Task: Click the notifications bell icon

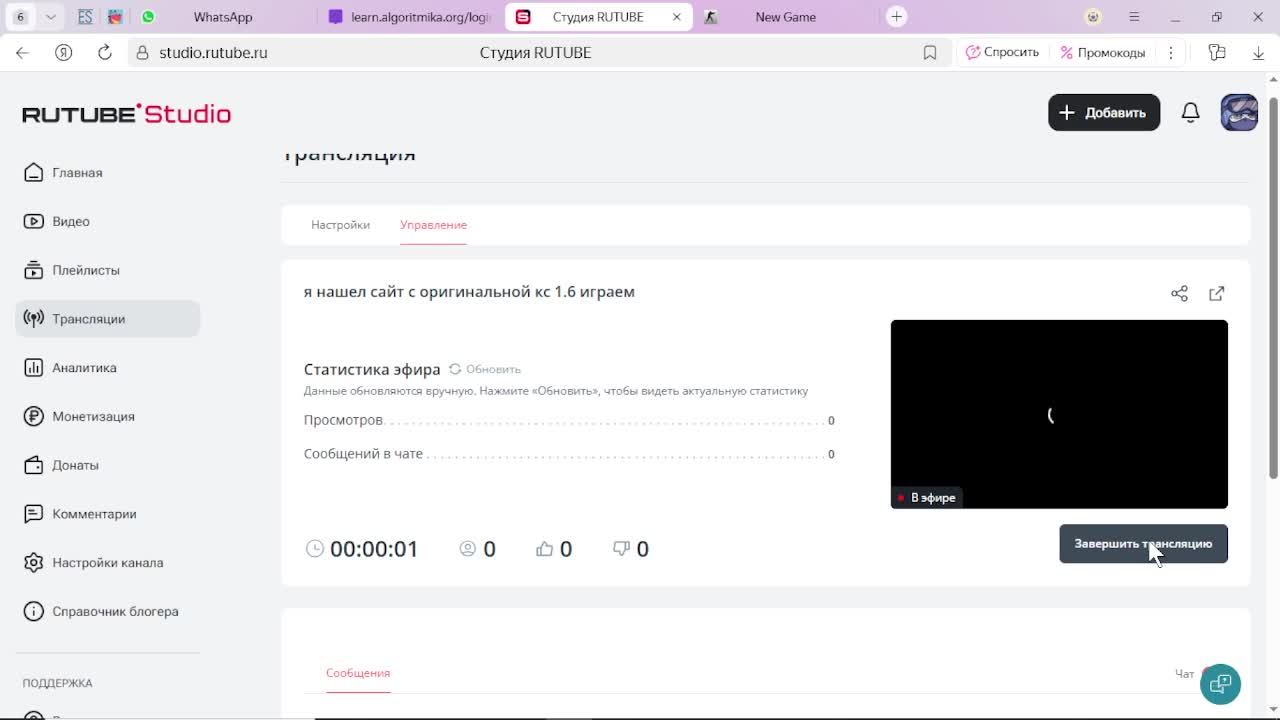Action: coord(1190,113)
